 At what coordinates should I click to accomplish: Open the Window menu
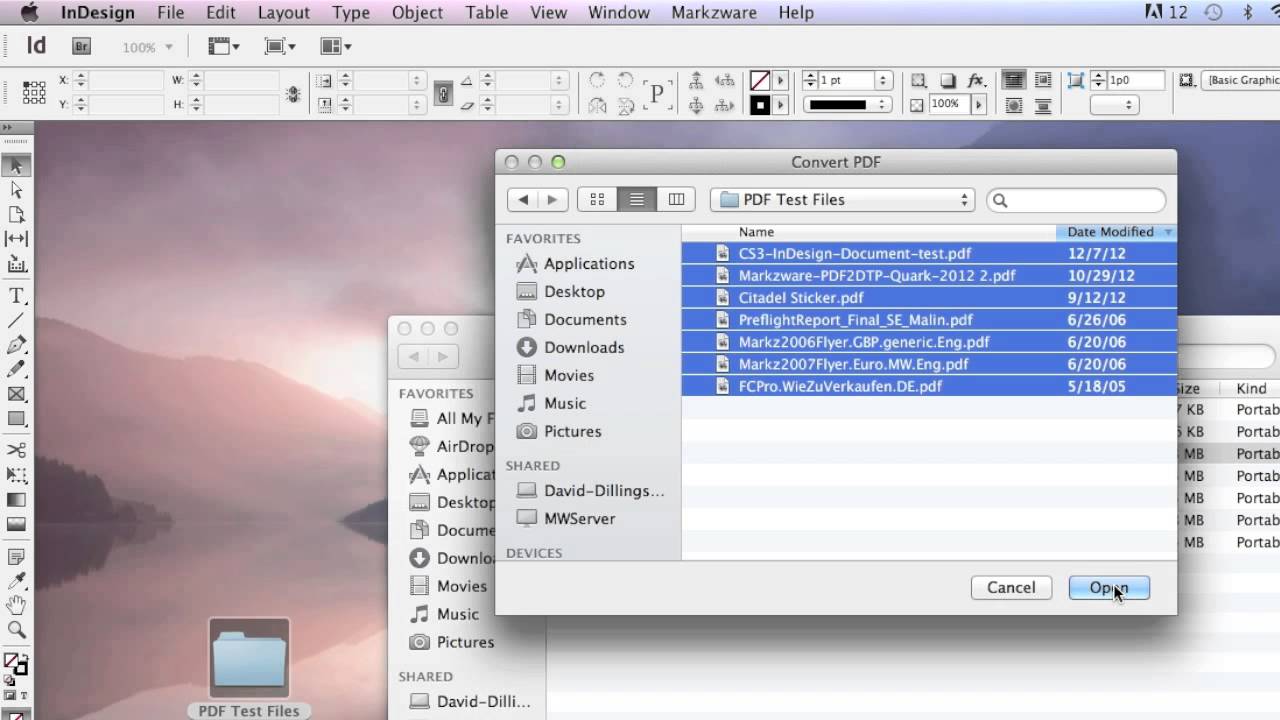pos(619,13)
